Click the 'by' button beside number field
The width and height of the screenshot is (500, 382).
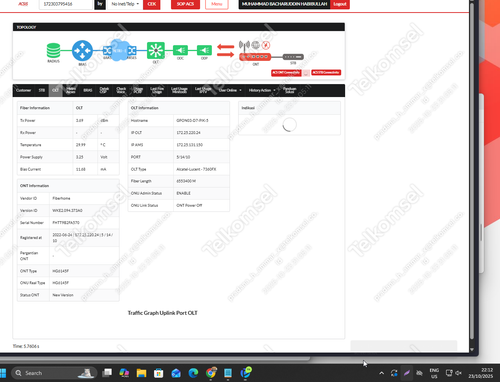tap(100, 4)
